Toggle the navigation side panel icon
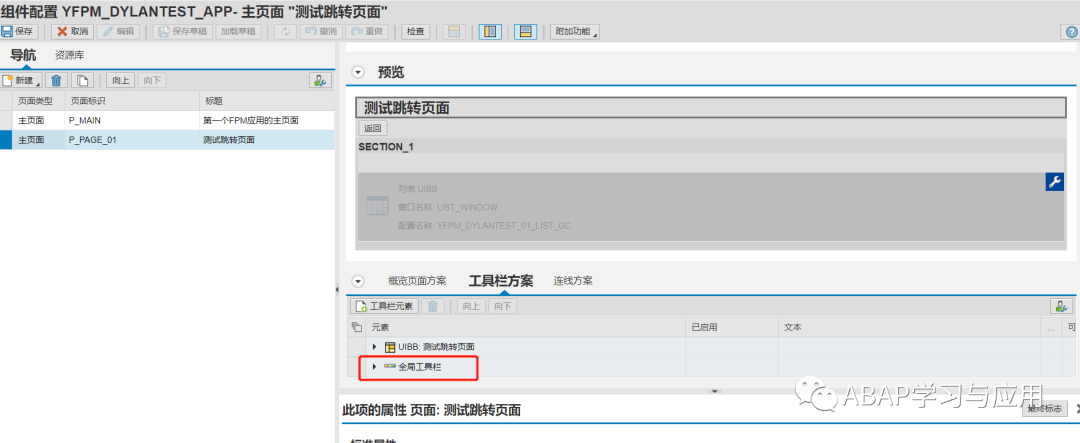 490,32
